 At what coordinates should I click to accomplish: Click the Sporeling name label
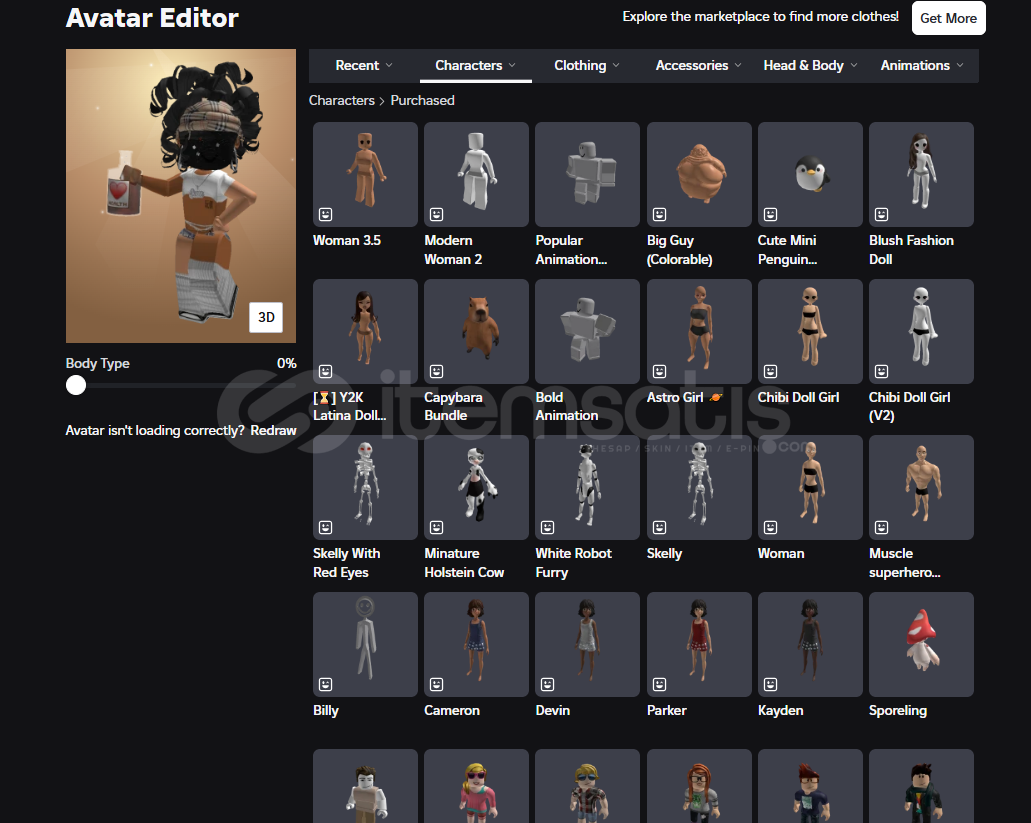[x=898, y=711]
